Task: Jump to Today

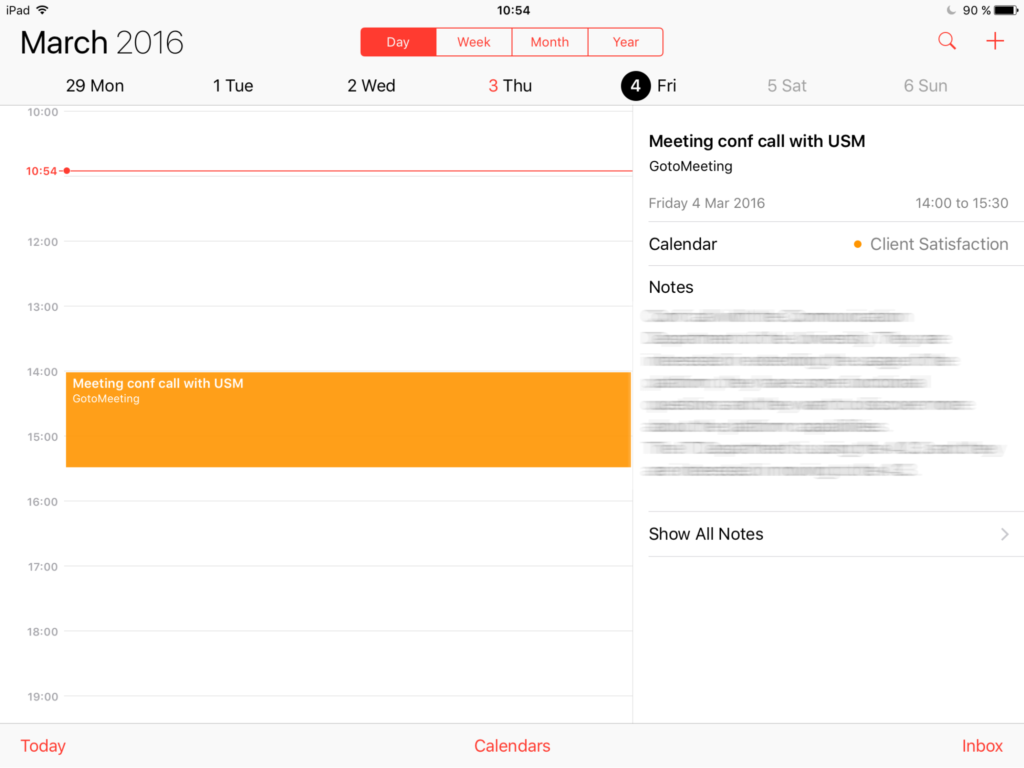Action: coord(43,746)
